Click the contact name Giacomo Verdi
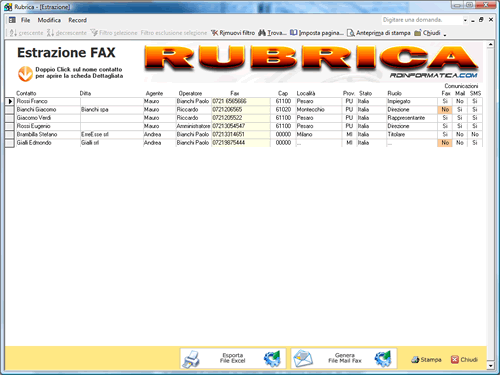 click(x=34, y=118)
